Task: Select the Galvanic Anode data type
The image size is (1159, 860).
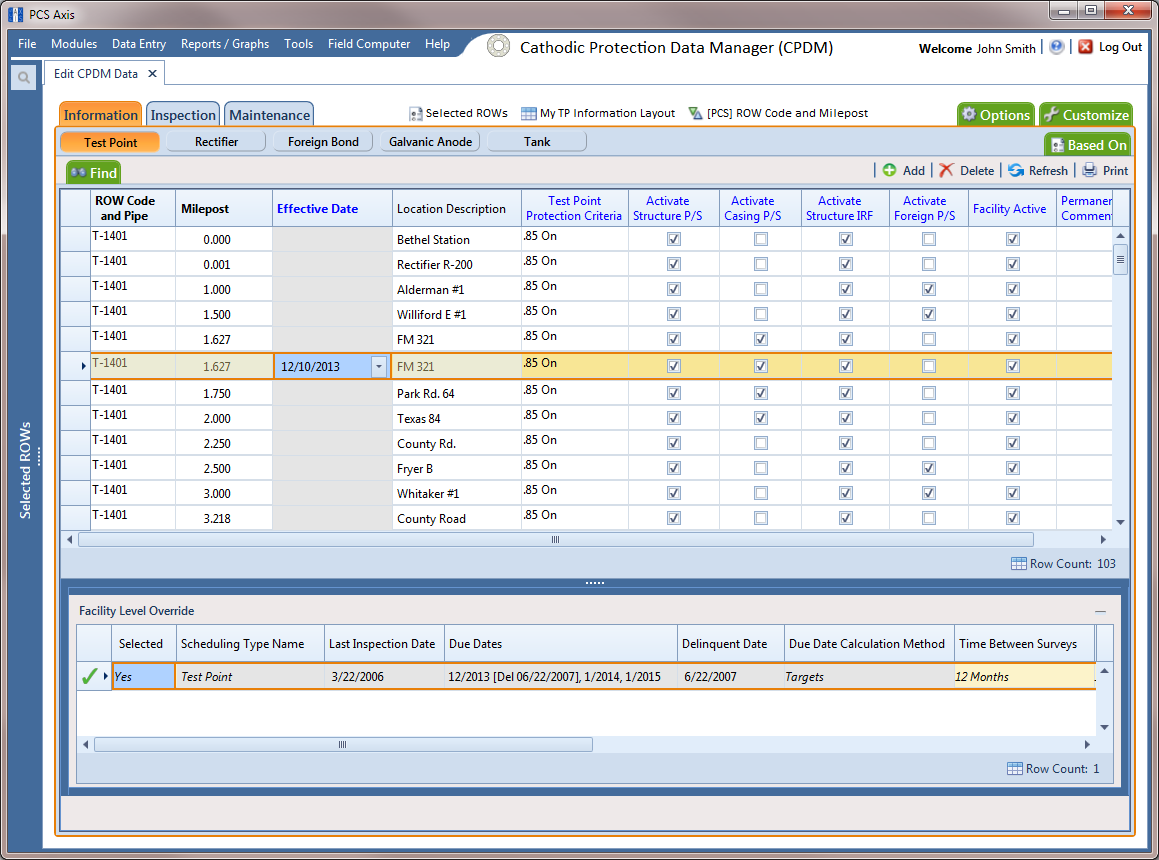Action: coord(430,142)
